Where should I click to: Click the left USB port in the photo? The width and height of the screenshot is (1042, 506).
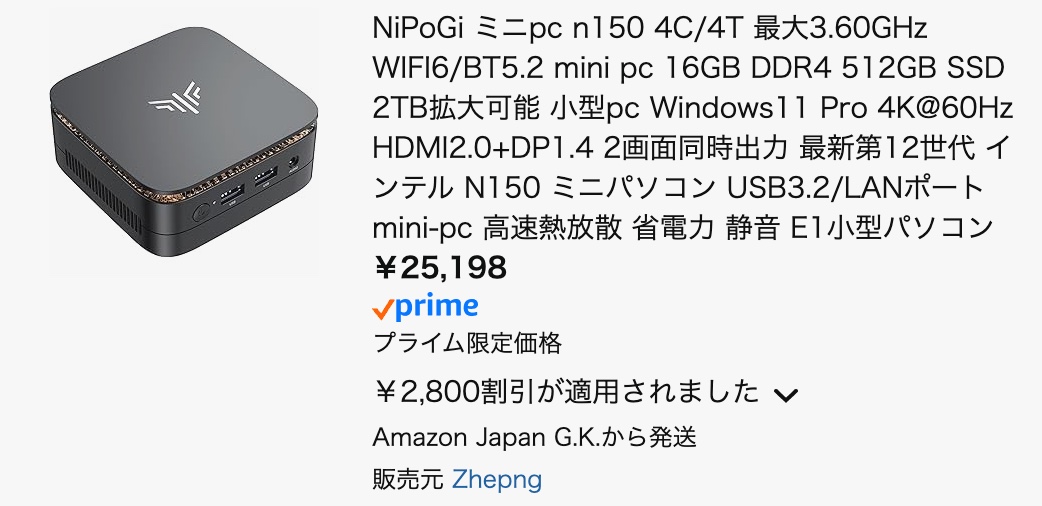tap(231, 194)
